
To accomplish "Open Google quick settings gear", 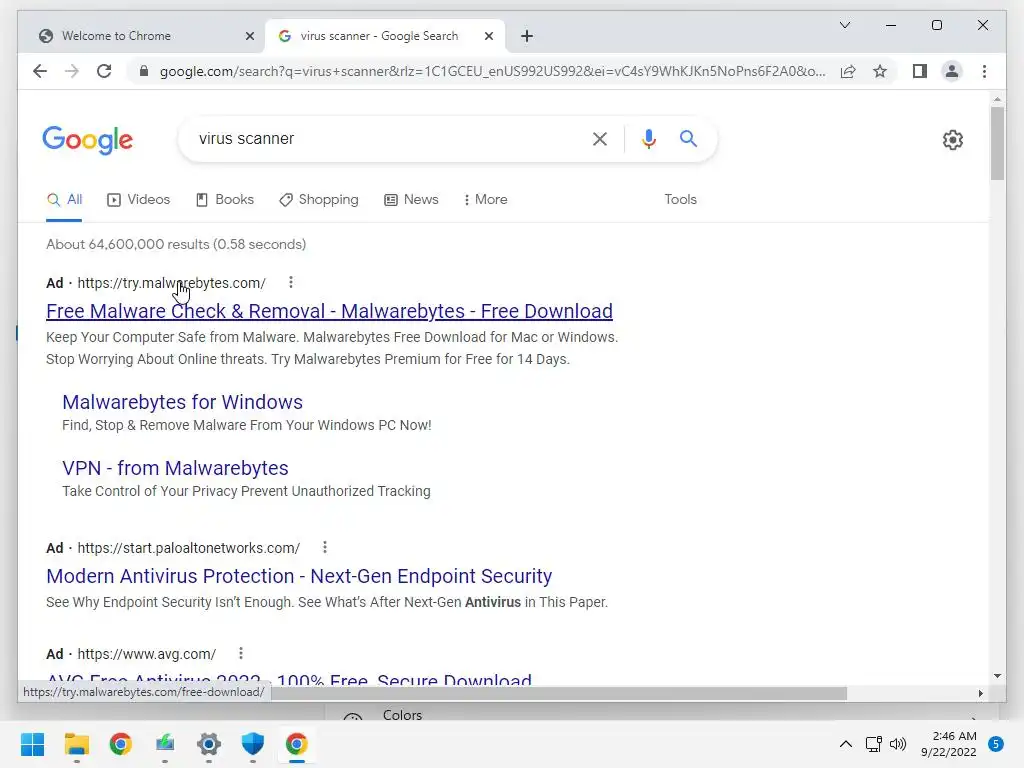I will click(x=953, y=140).
